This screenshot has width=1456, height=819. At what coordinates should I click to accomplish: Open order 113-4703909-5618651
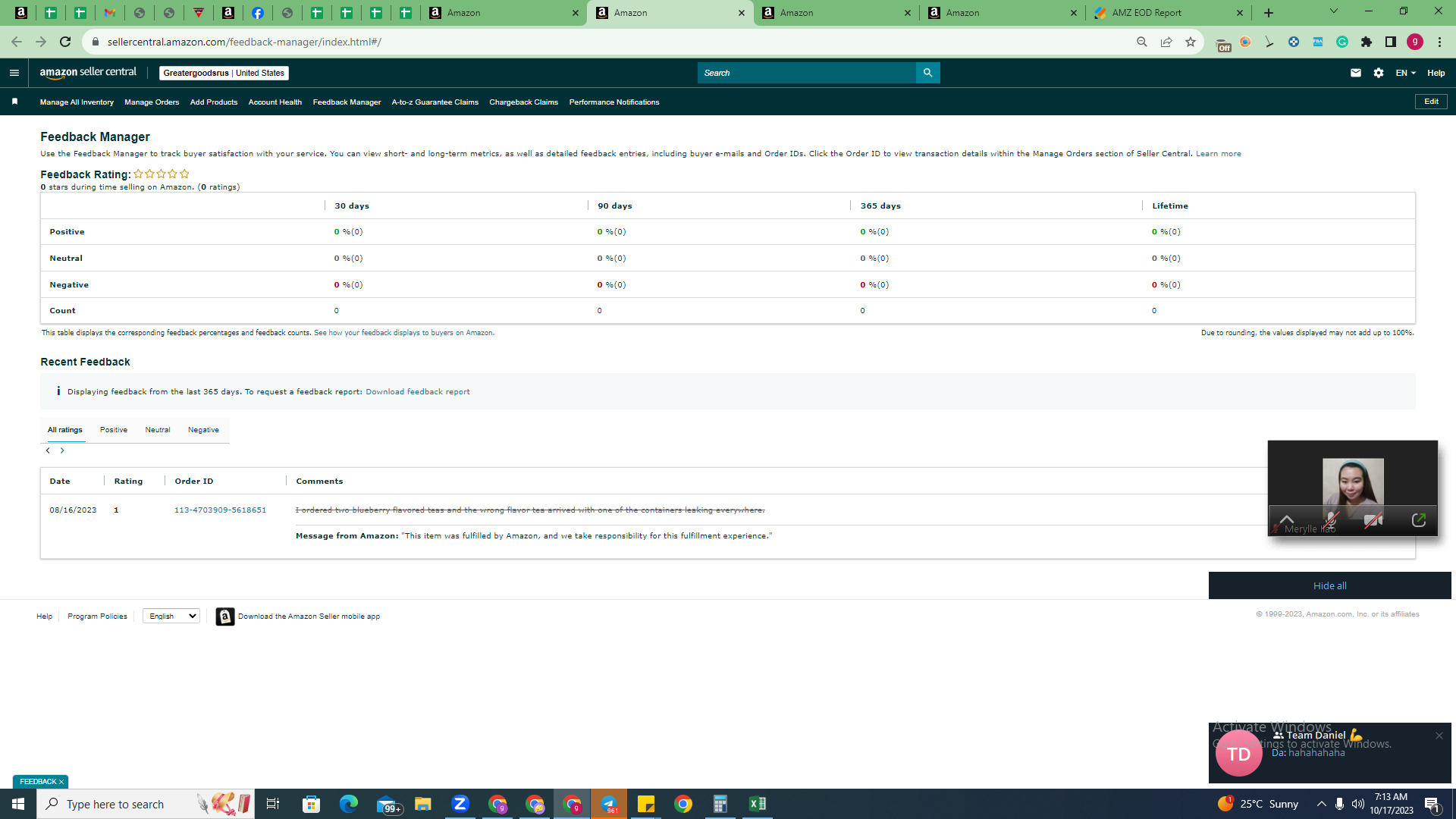coord(221,510)
